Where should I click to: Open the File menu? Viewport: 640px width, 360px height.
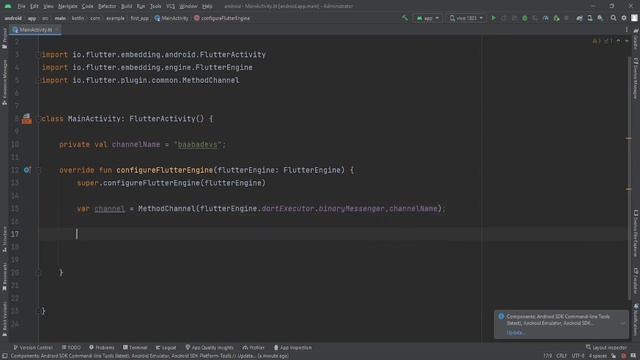[x=21, y=6]
